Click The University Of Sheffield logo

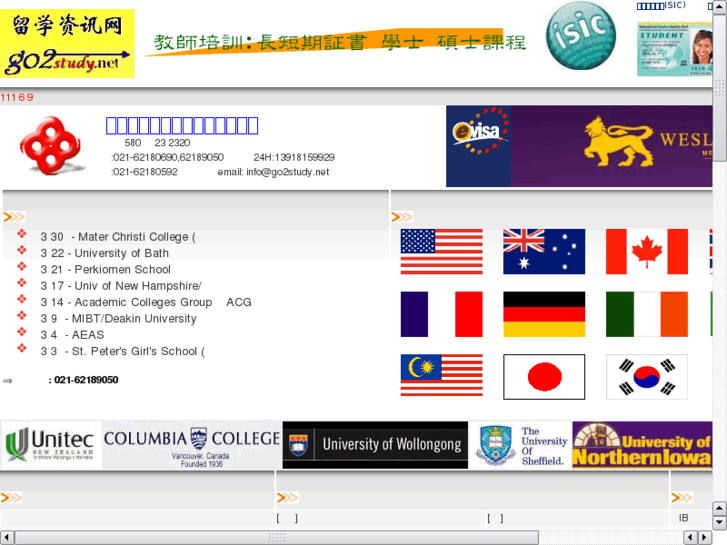[521, 445]
